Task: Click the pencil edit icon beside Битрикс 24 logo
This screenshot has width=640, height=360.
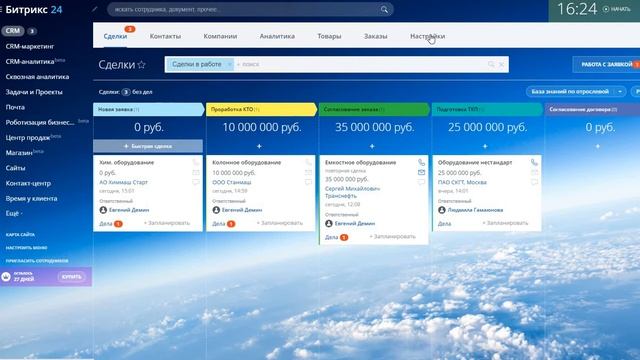Action: [x=95, y=9]
